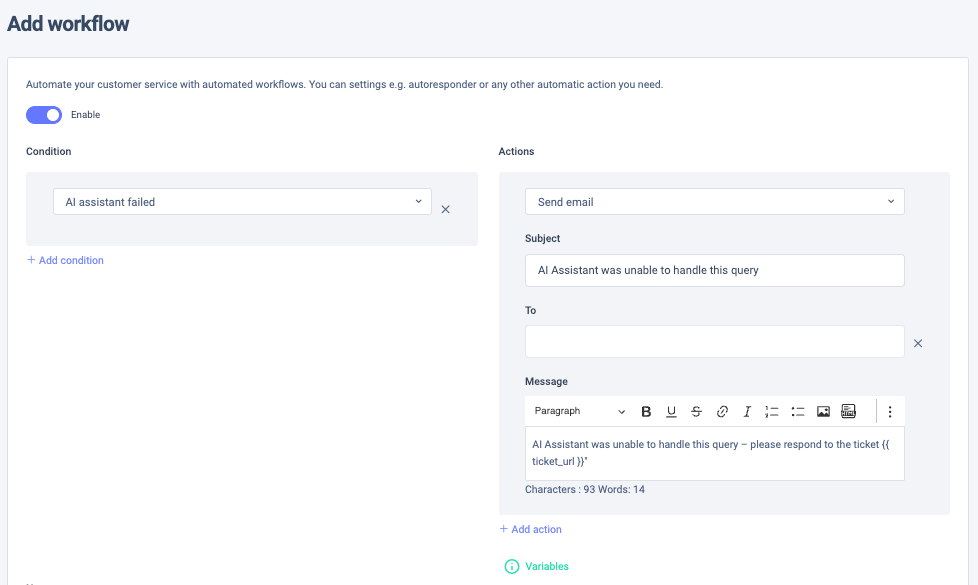Show more editor options (three dots)
Screen dimensions: 978x585
(x=890, y=411)
